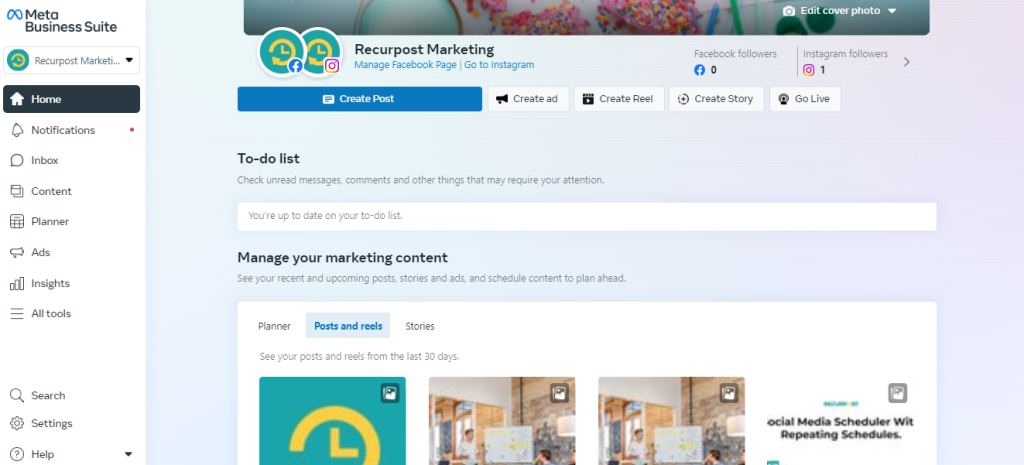Expand followers details with the right chevron
The height and width of the screenshot is (465, 1024).
(x=906, y=62)
